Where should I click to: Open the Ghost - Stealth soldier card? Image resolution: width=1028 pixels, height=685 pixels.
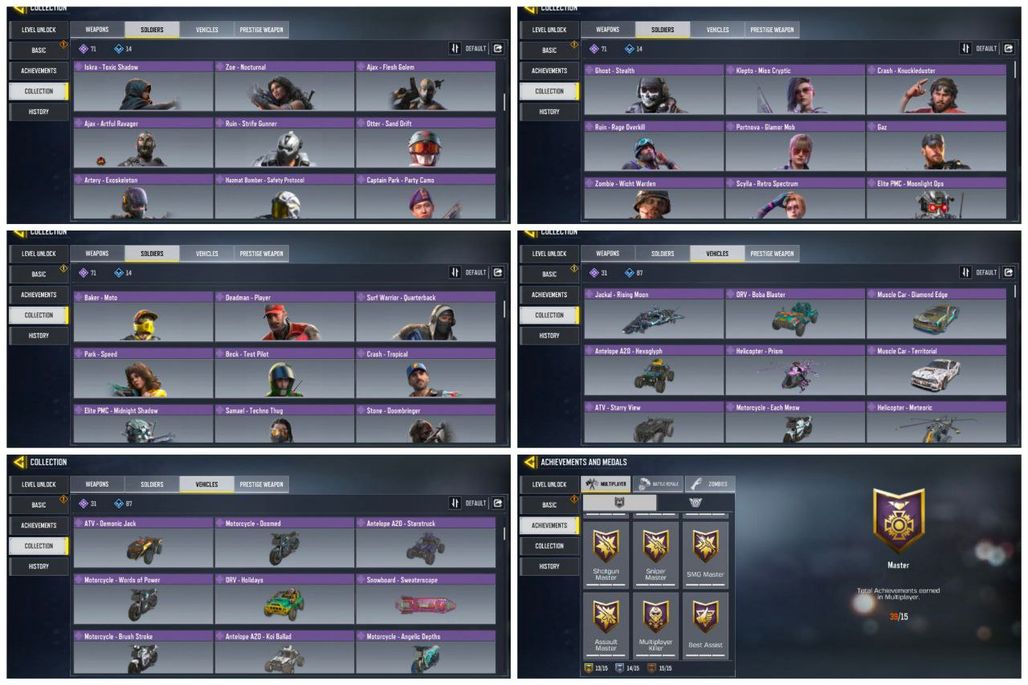tap(654, 89)
